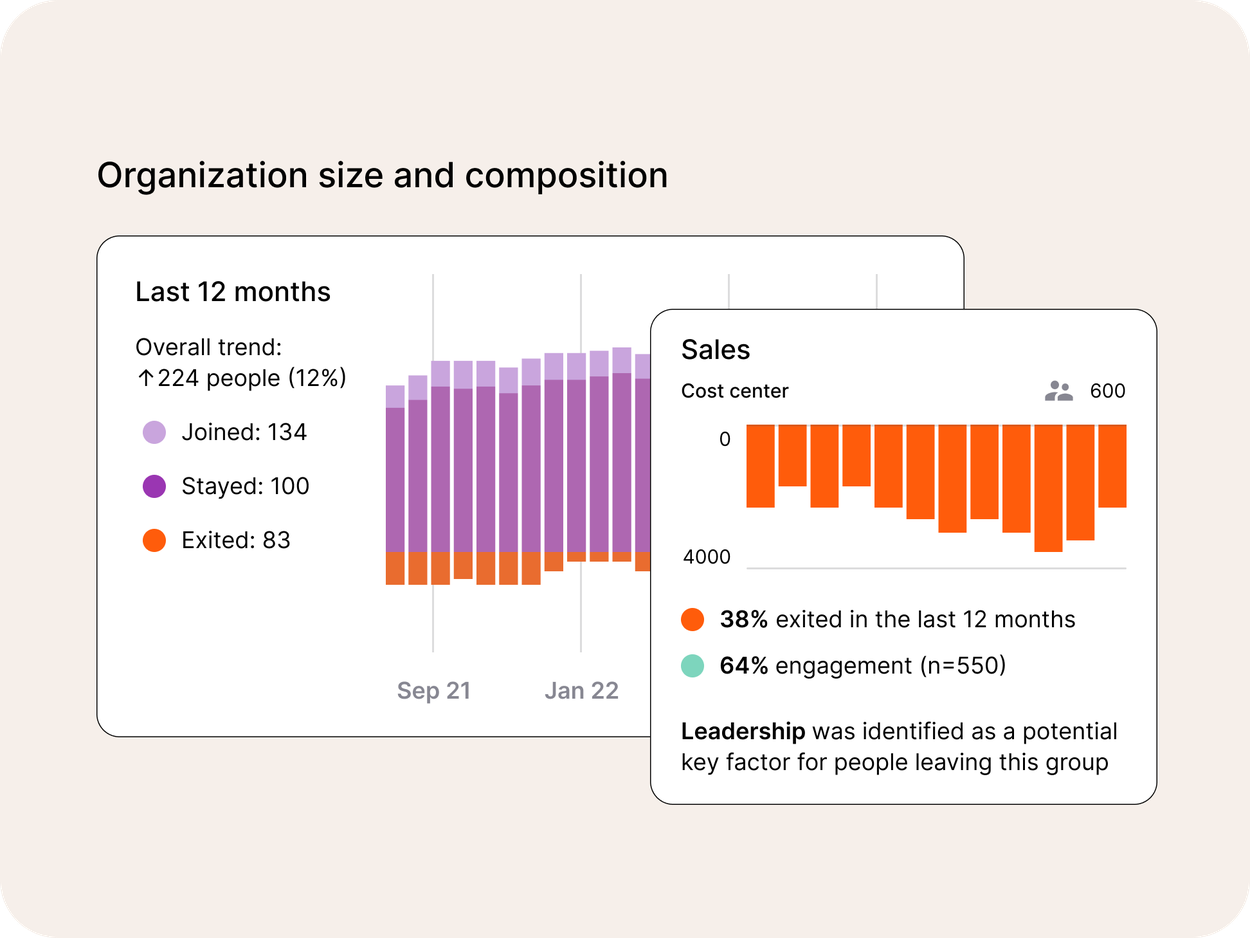Click the tallest orange bar in Sales chart

(1048, 488)
